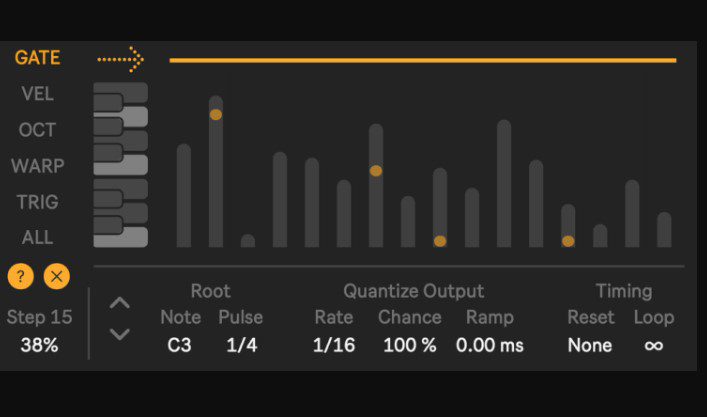Select the GATE lane tab
The width and height of the screenshot is (707, 417).
37,58
